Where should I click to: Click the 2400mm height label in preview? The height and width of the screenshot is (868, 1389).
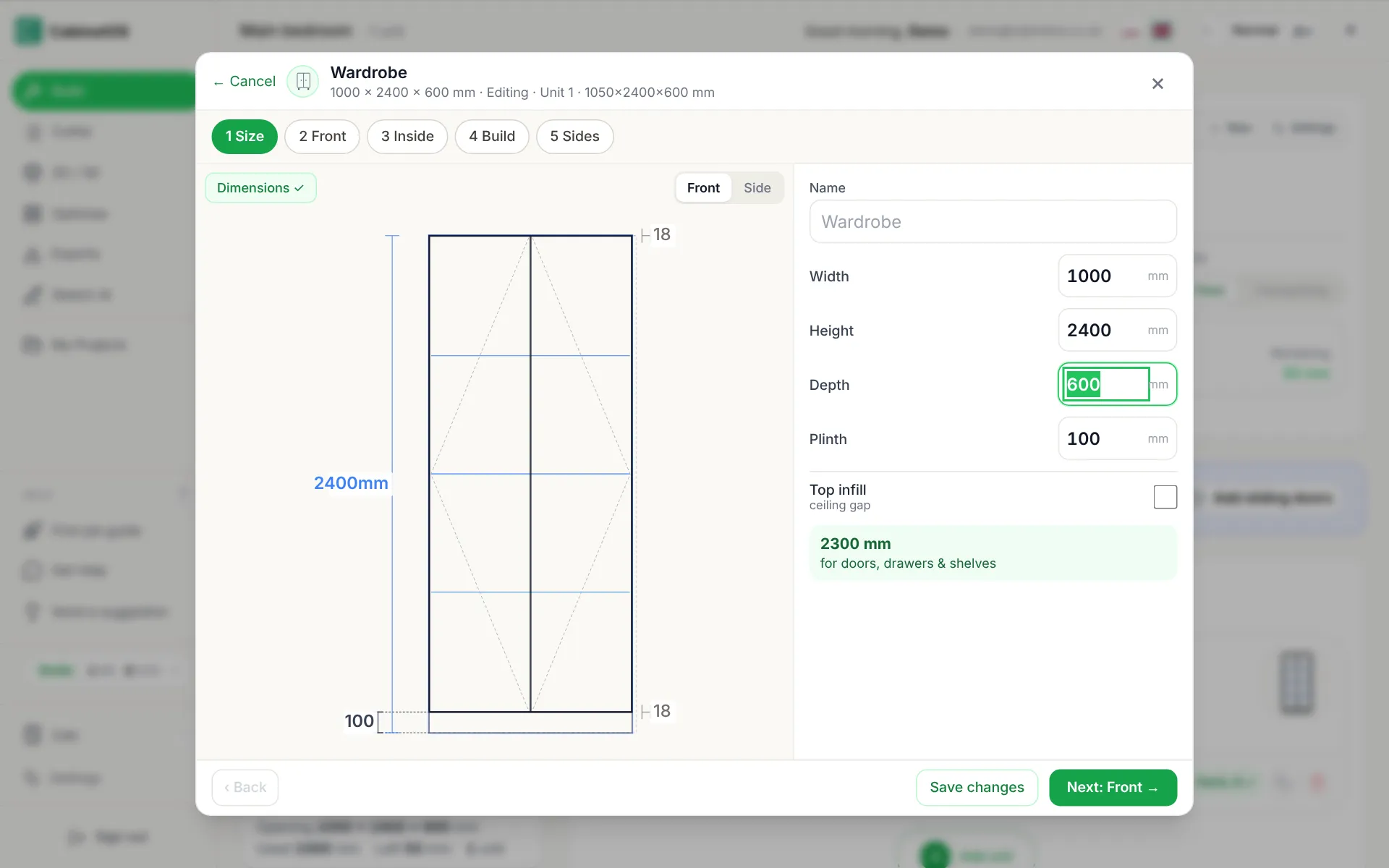click(351, 482)
